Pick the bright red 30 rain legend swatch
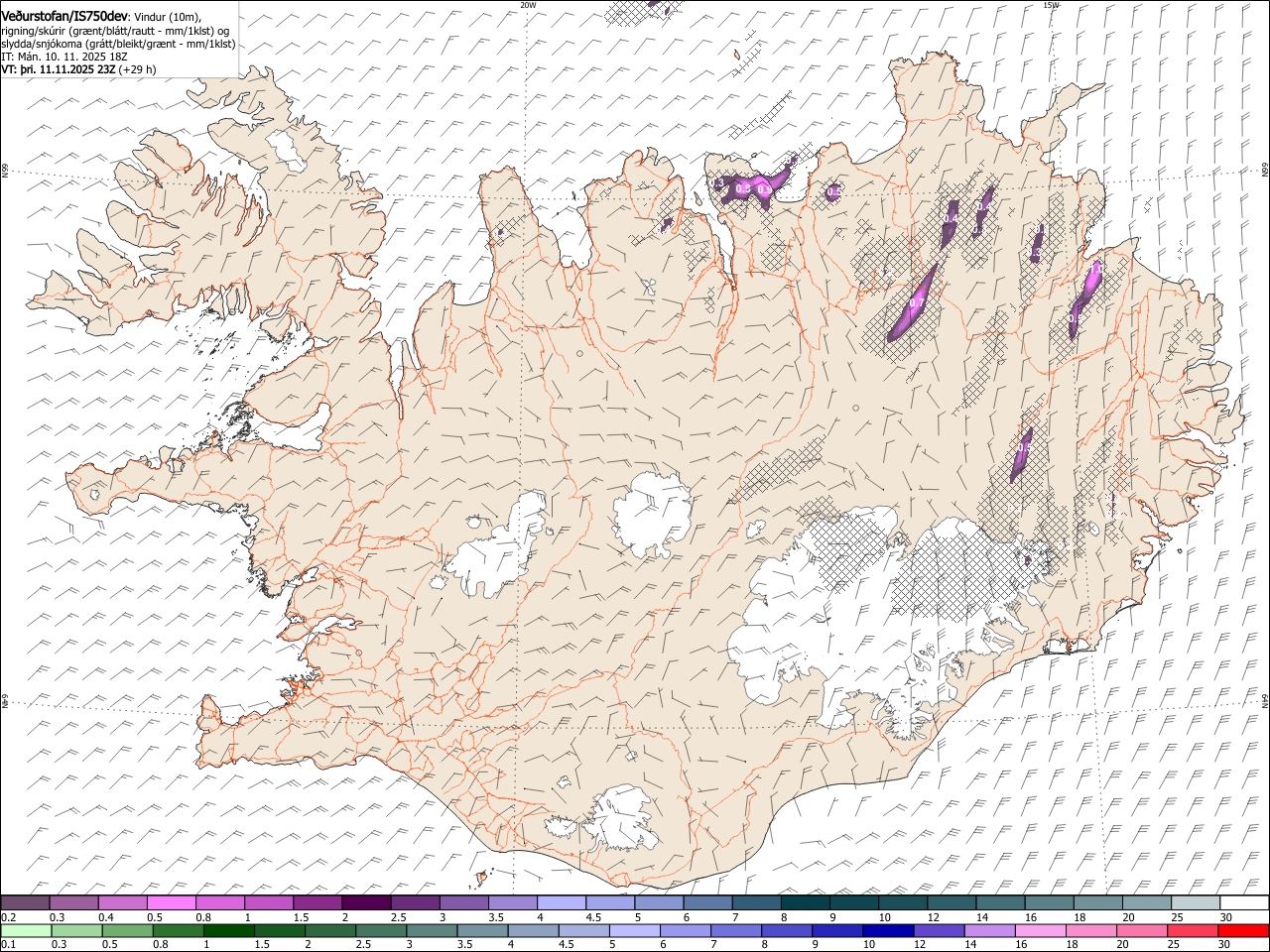The height and width of the screenshot is (952, 1270). coord(1242,930)
